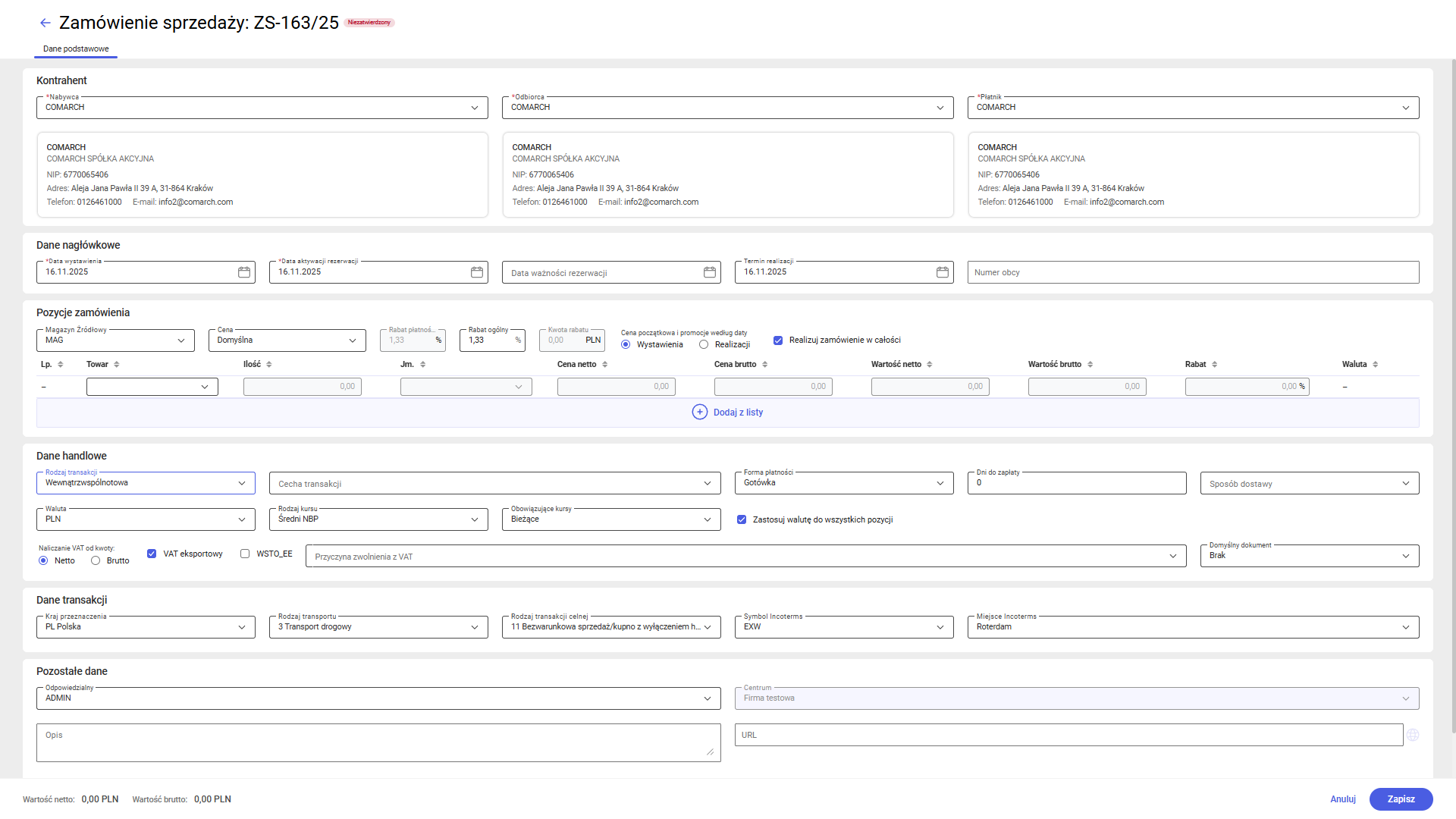This screenshot has width=1456, height=819.
Task: Sort the table by Cena netto column
Action: click(605, 365)
